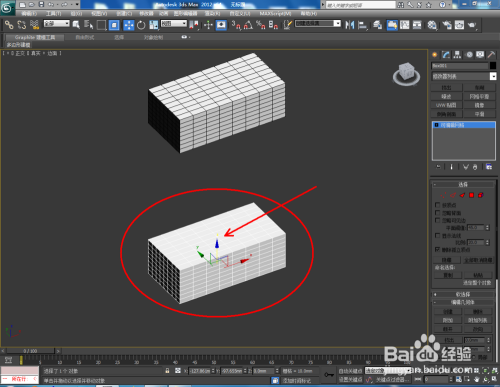Pick the Rectangular Selection Region tool
The height and width of the screenshot is (387, 500).
(x=101, y=25)
